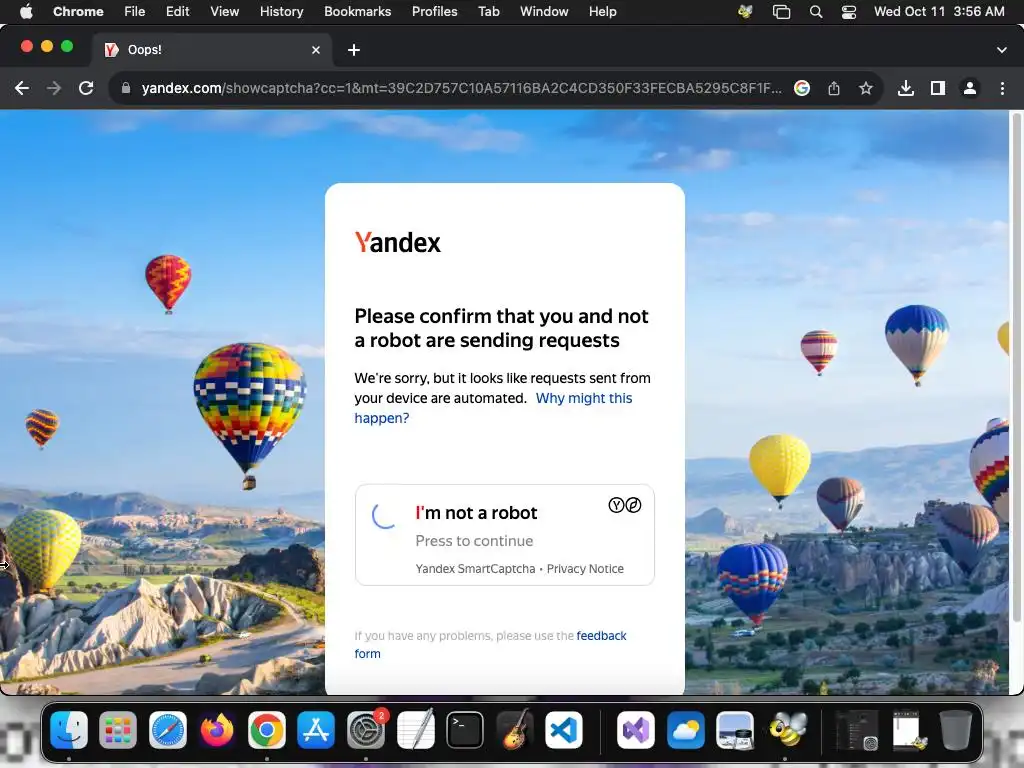This screenshot has height=768, width=1024.
Task: Bookmark this page with star icon
Action: (x=866, y=88)
